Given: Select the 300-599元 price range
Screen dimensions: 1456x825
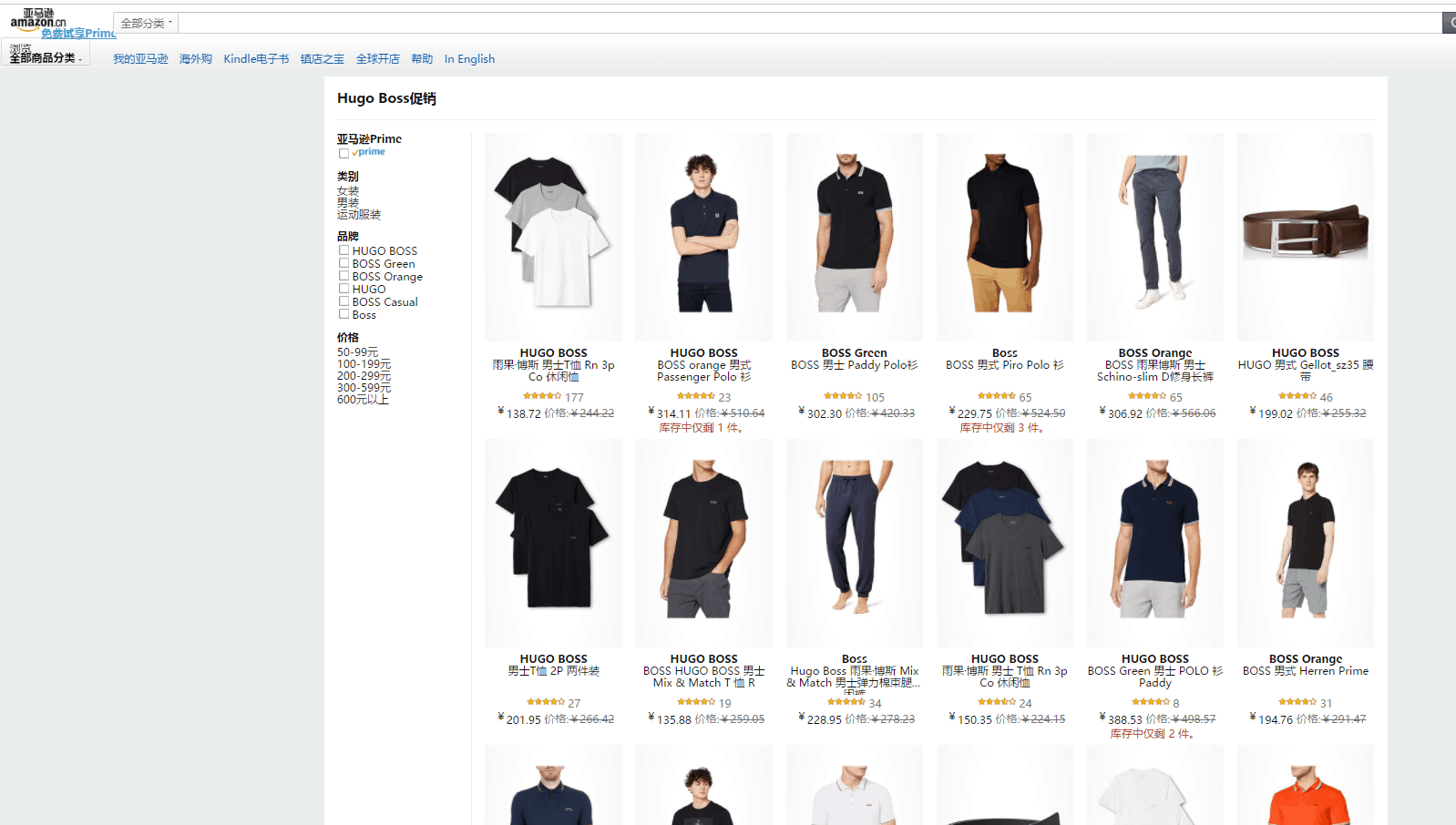Looking at the screenshot, I should [364, 388].
